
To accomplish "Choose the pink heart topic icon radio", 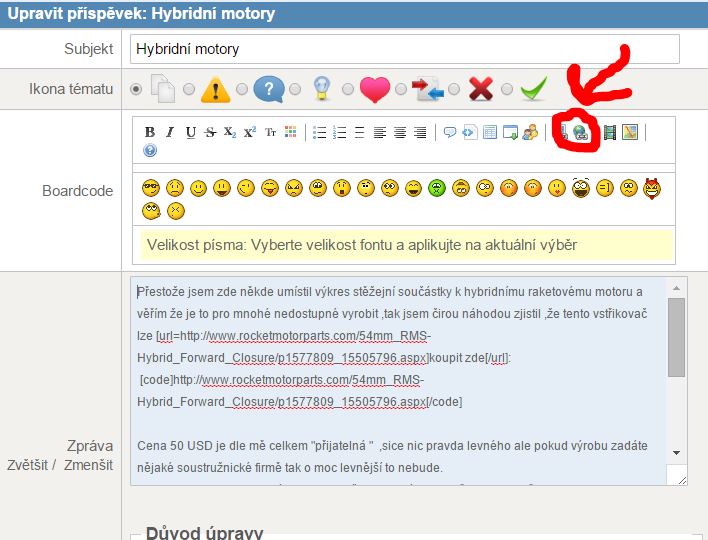I will tap(347, 89).
